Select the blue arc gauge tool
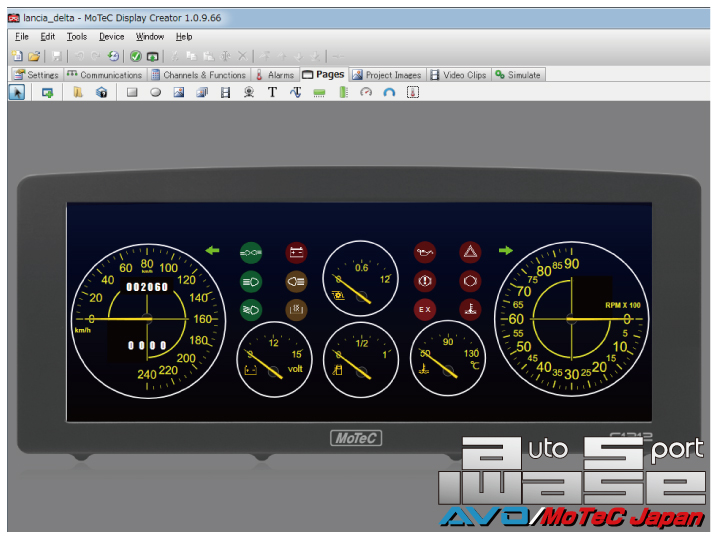The image size is (717, 539). [x=389, y=92]
